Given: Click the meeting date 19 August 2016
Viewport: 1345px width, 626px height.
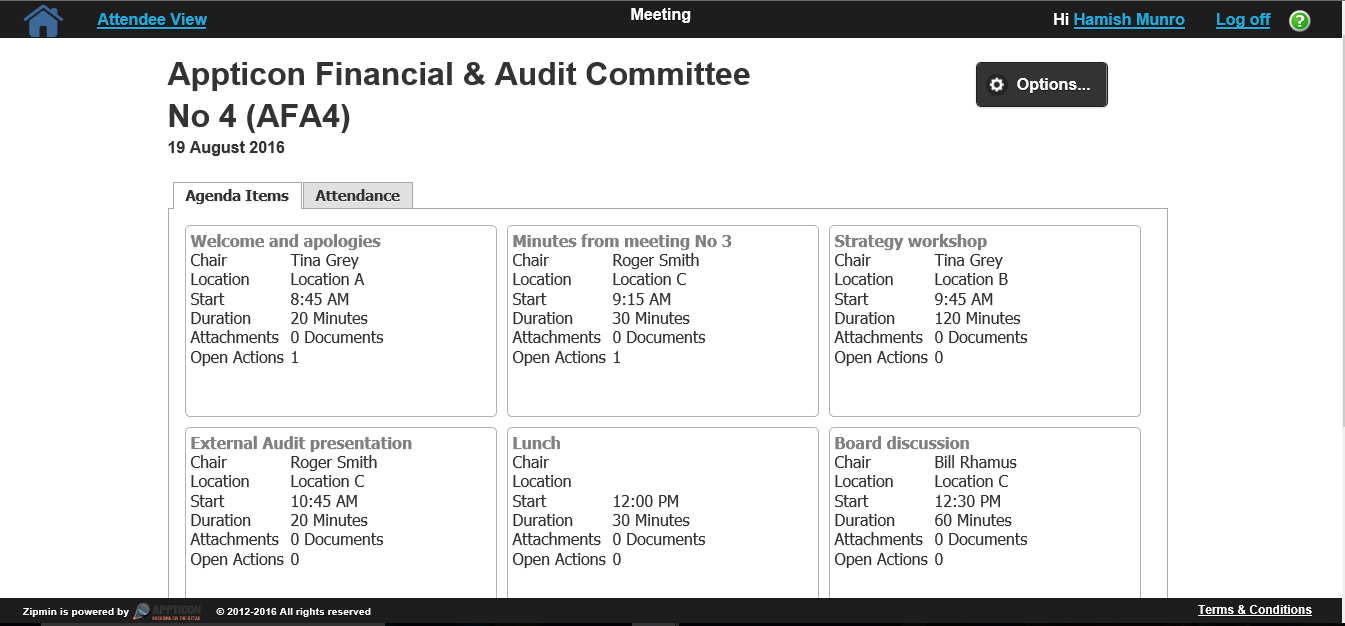Looking at the screenshot, I should (226, 148).
